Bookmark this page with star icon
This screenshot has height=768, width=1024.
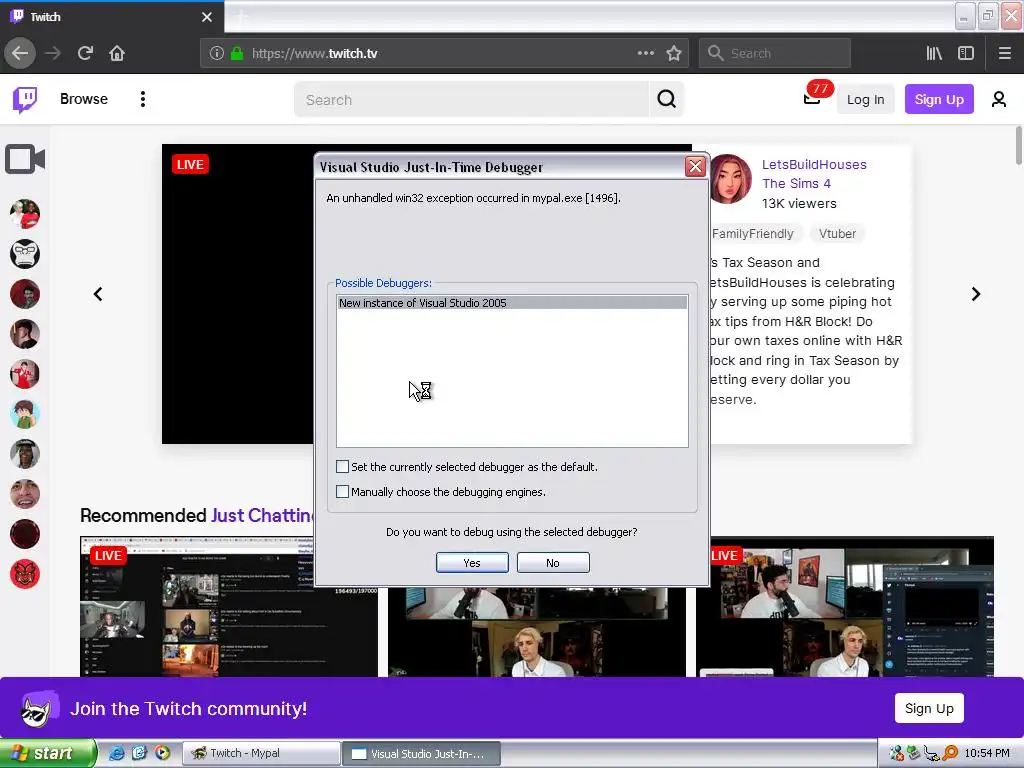[674, 54]
